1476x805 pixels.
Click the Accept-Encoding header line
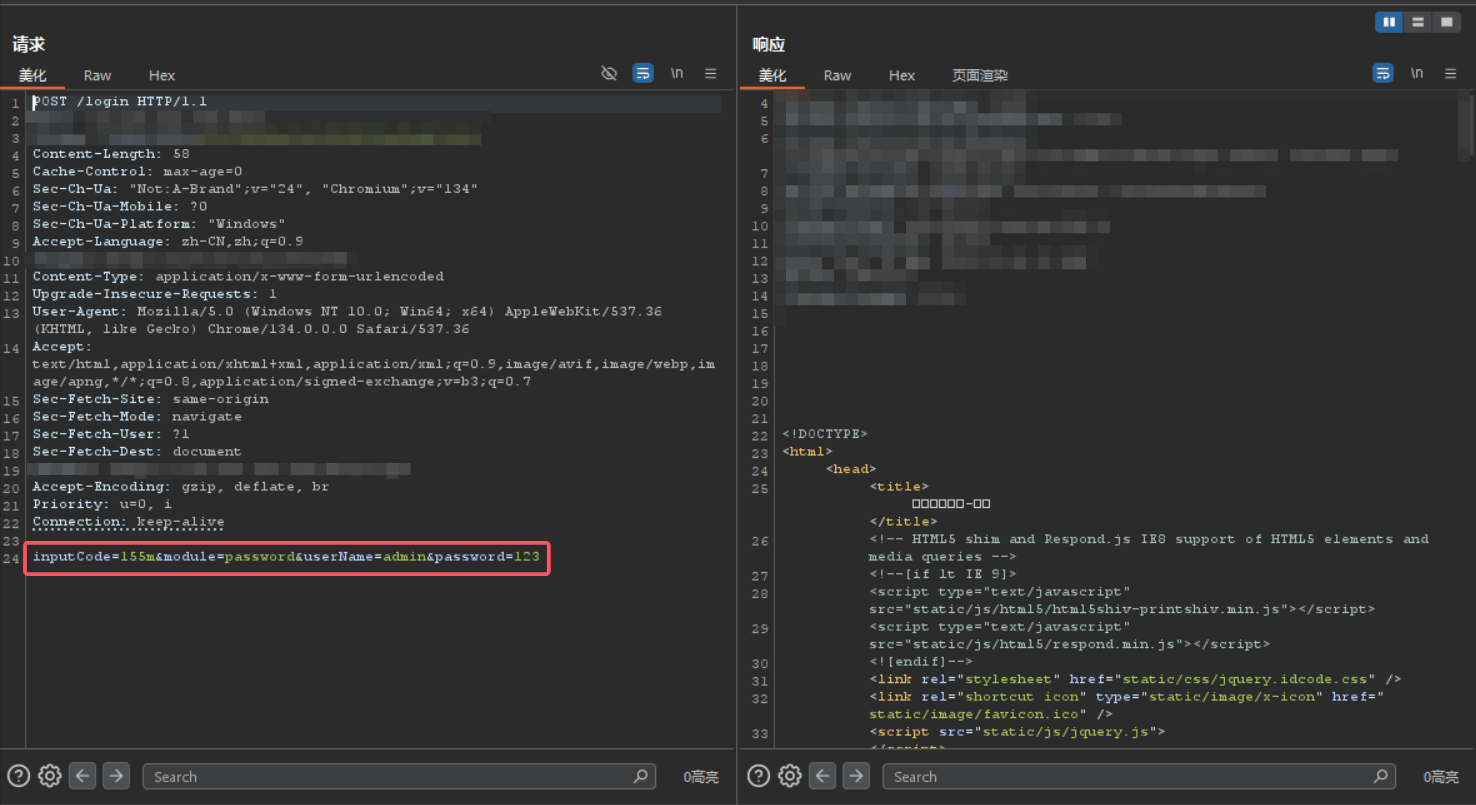tap(181, 487)
